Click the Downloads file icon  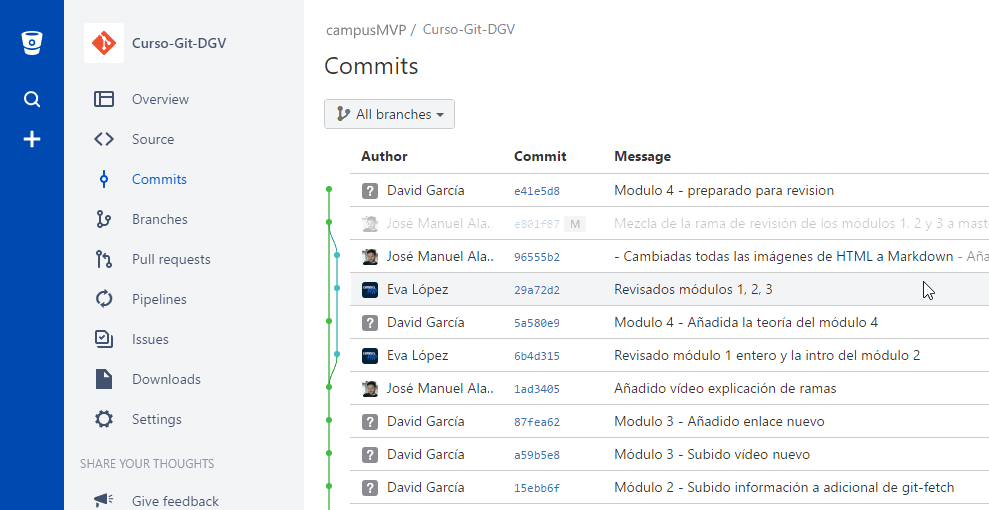tap(104, 379)
